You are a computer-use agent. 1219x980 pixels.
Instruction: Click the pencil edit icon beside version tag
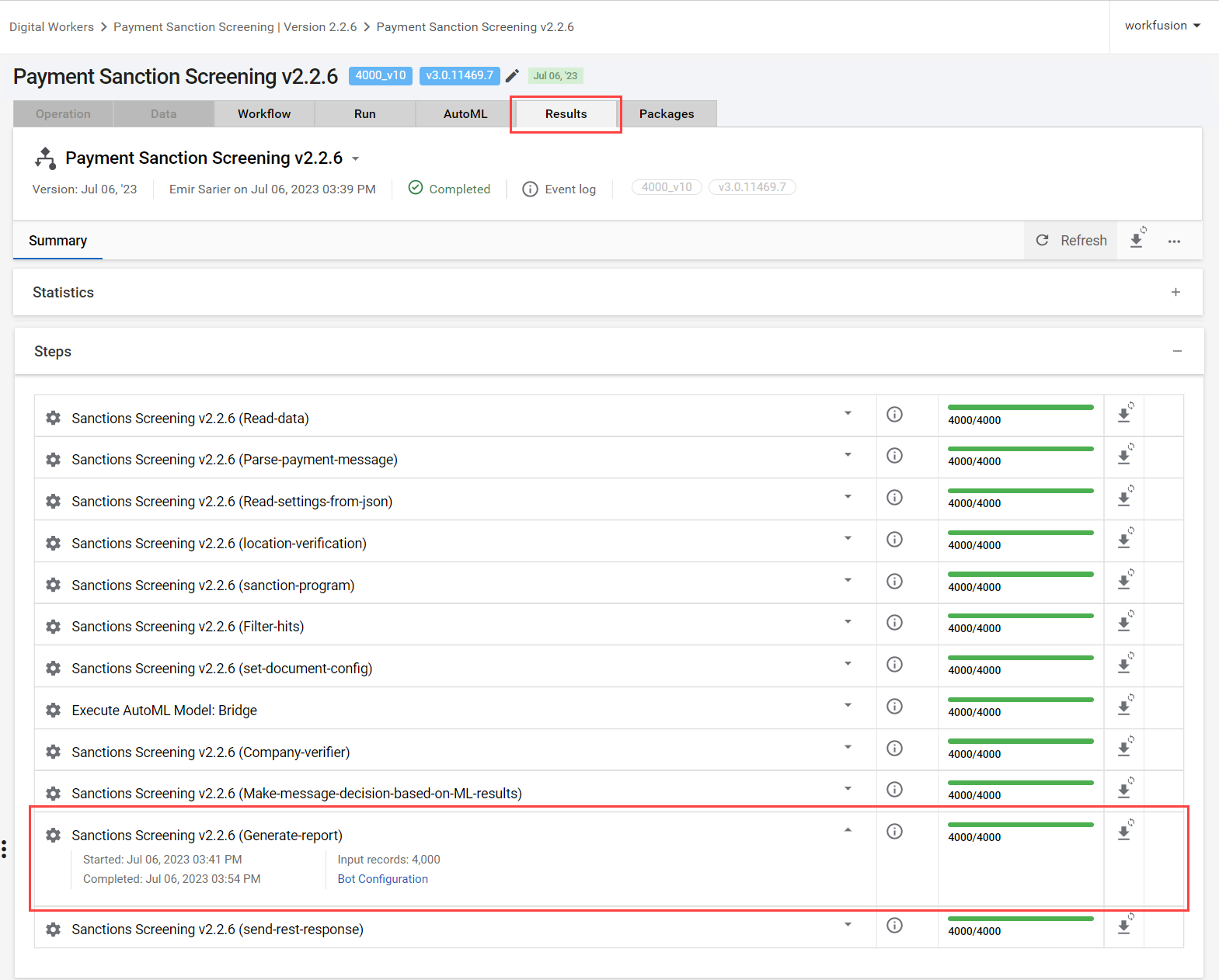pos(512,75)
